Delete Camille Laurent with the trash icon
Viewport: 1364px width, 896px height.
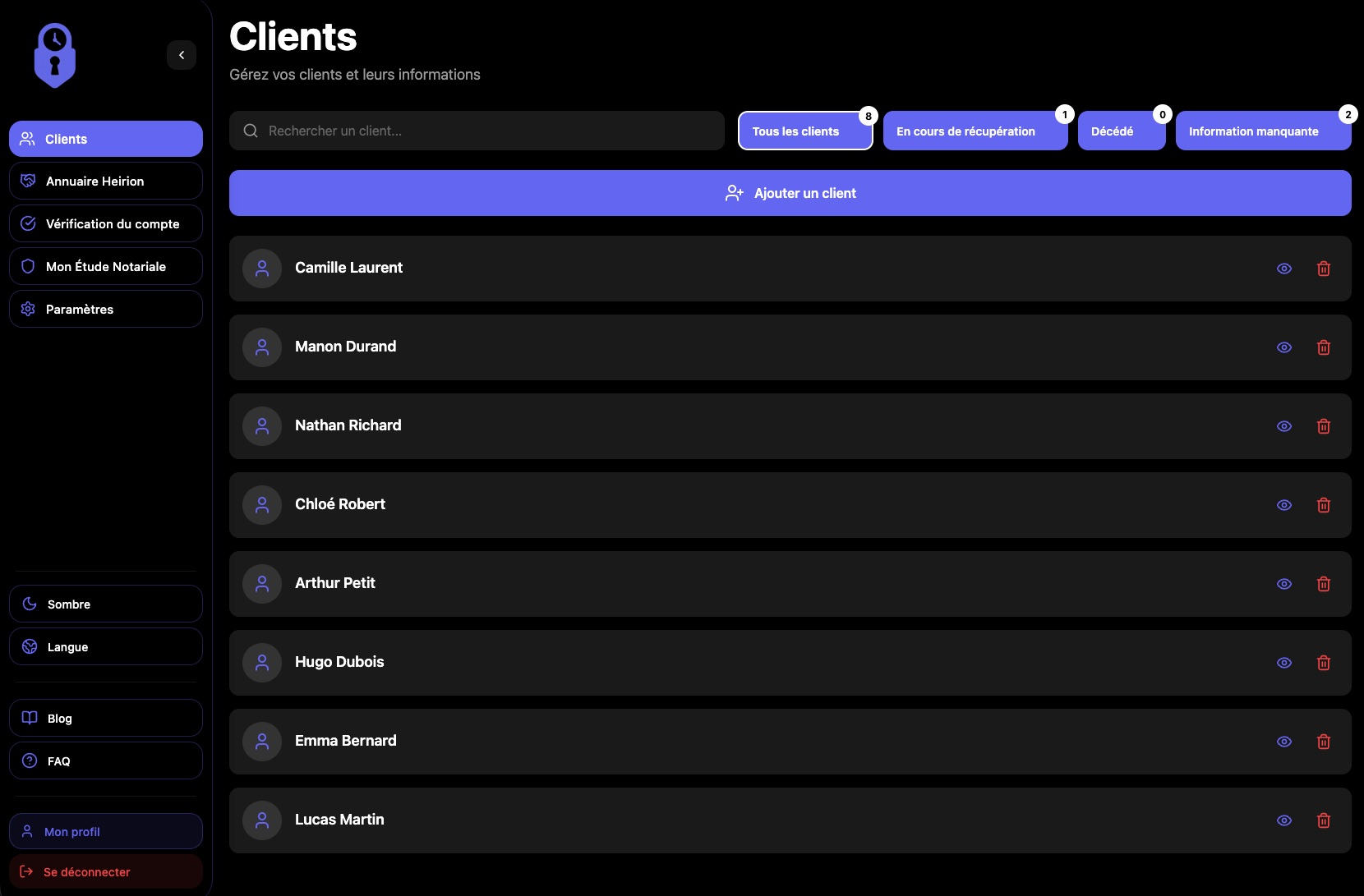click(1323, 269)
